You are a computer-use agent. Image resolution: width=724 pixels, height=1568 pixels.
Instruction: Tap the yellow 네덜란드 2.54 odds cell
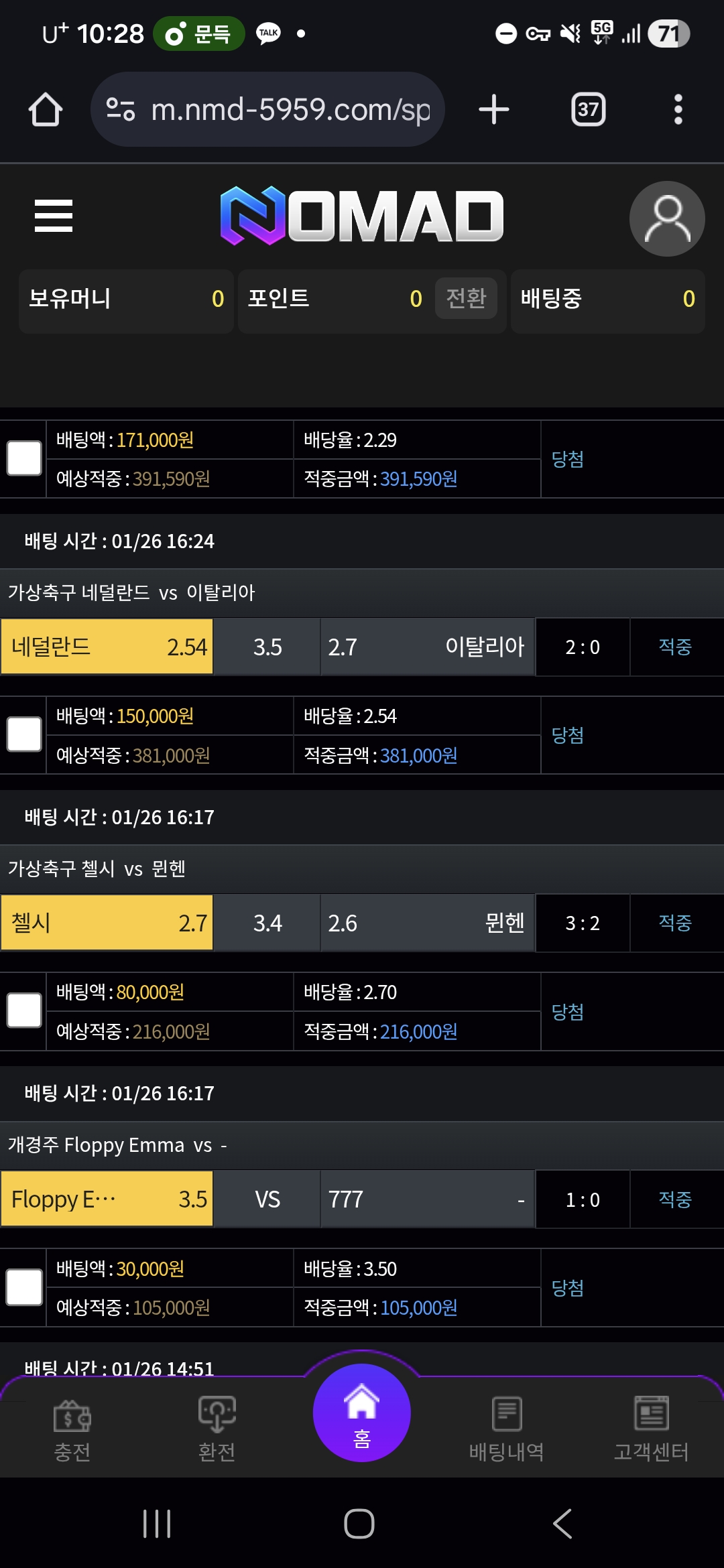(x=107, y=647)
